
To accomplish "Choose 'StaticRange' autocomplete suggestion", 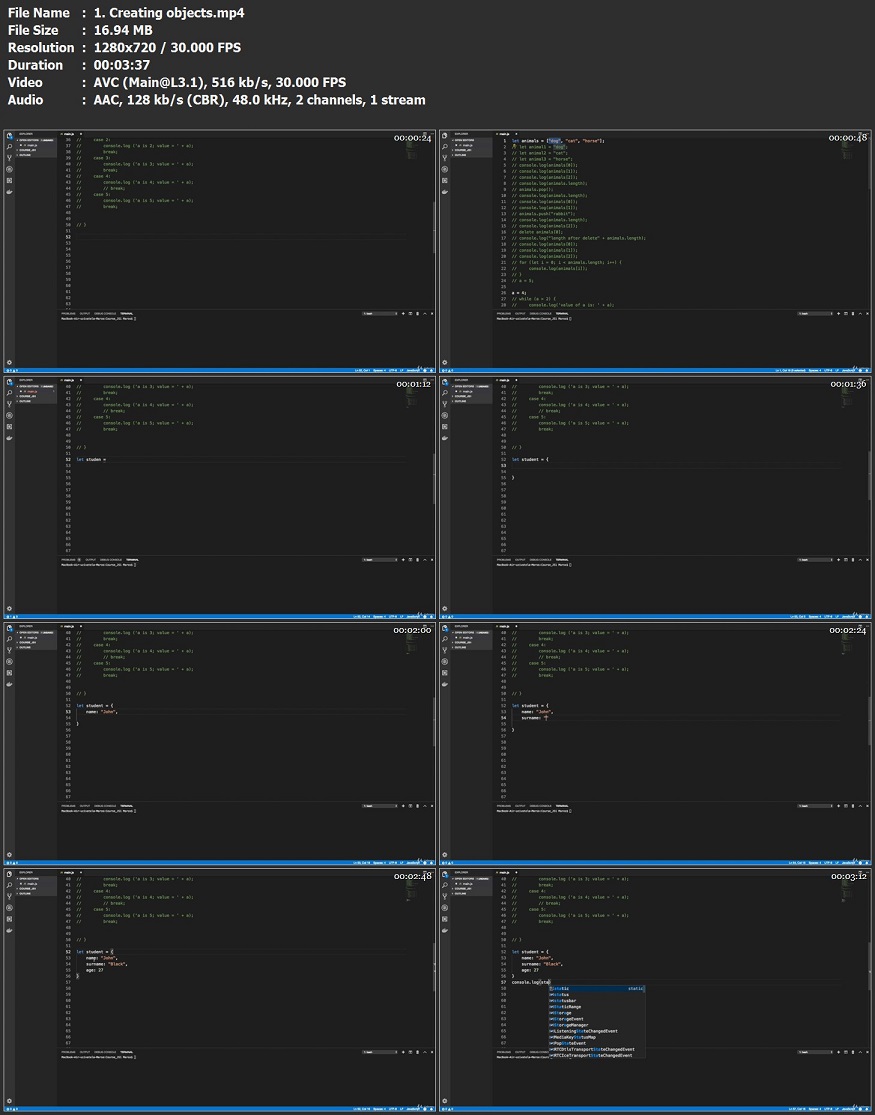I will pos(596,1007).
